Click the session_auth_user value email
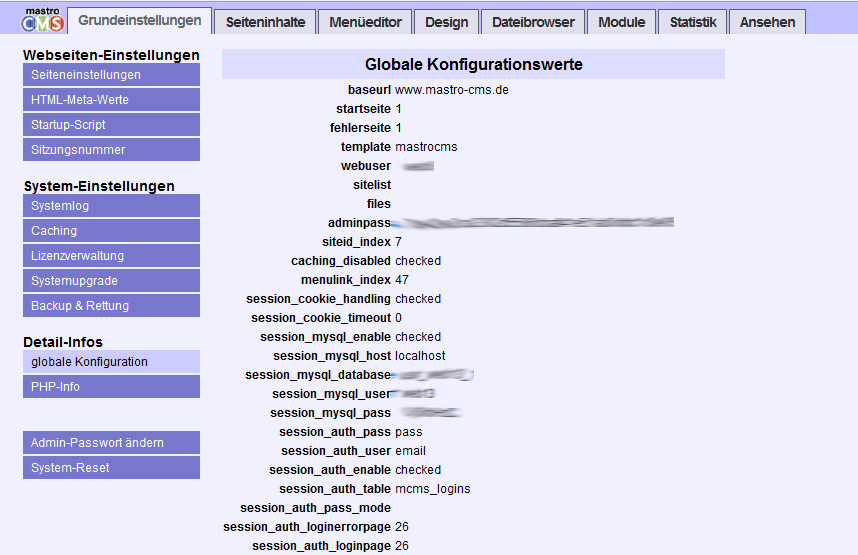 click(410, 451)
